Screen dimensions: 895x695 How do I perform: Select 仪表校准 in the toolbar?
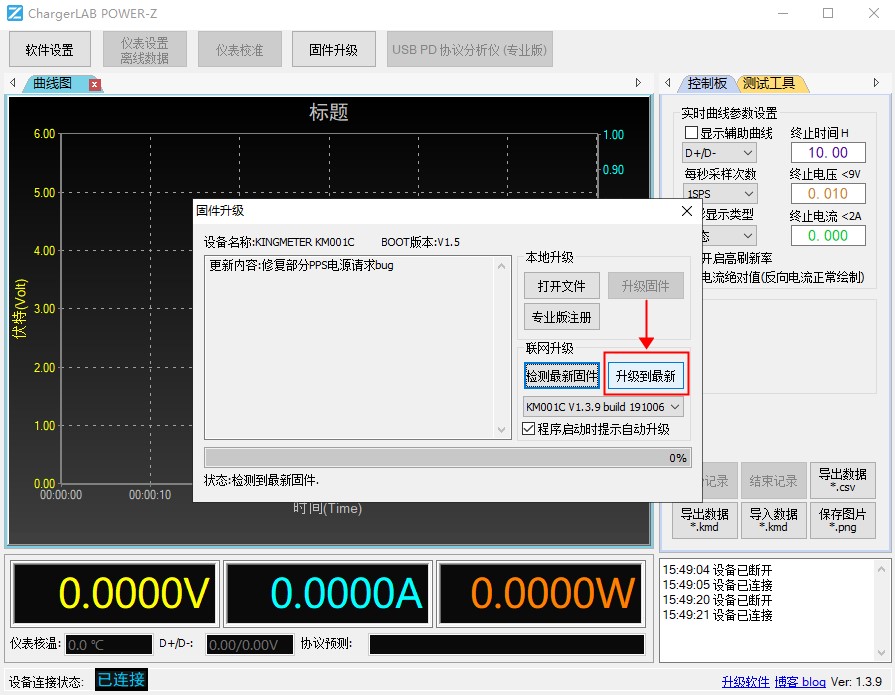[x=239, y=48]
